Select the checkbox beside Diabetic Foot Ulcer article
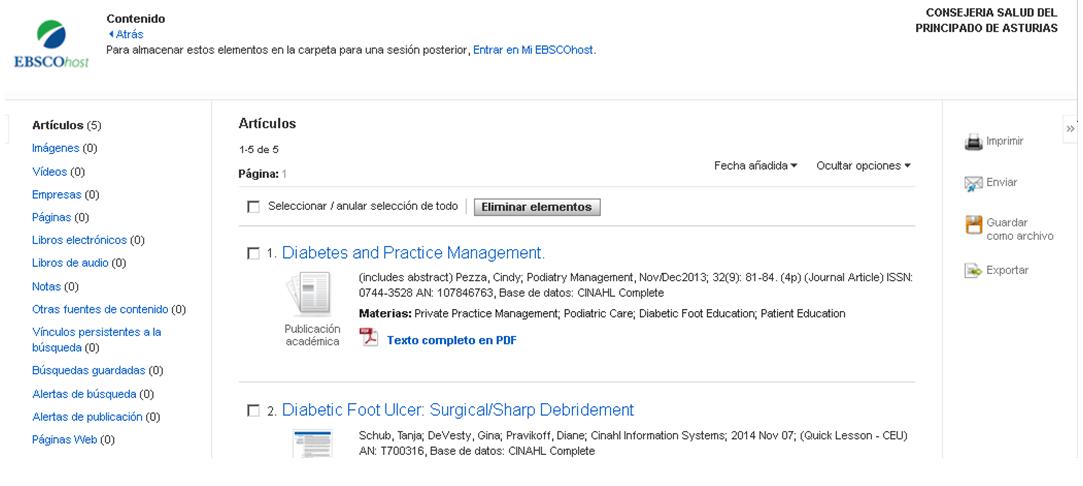The image size is (1083, 486). 253,411
